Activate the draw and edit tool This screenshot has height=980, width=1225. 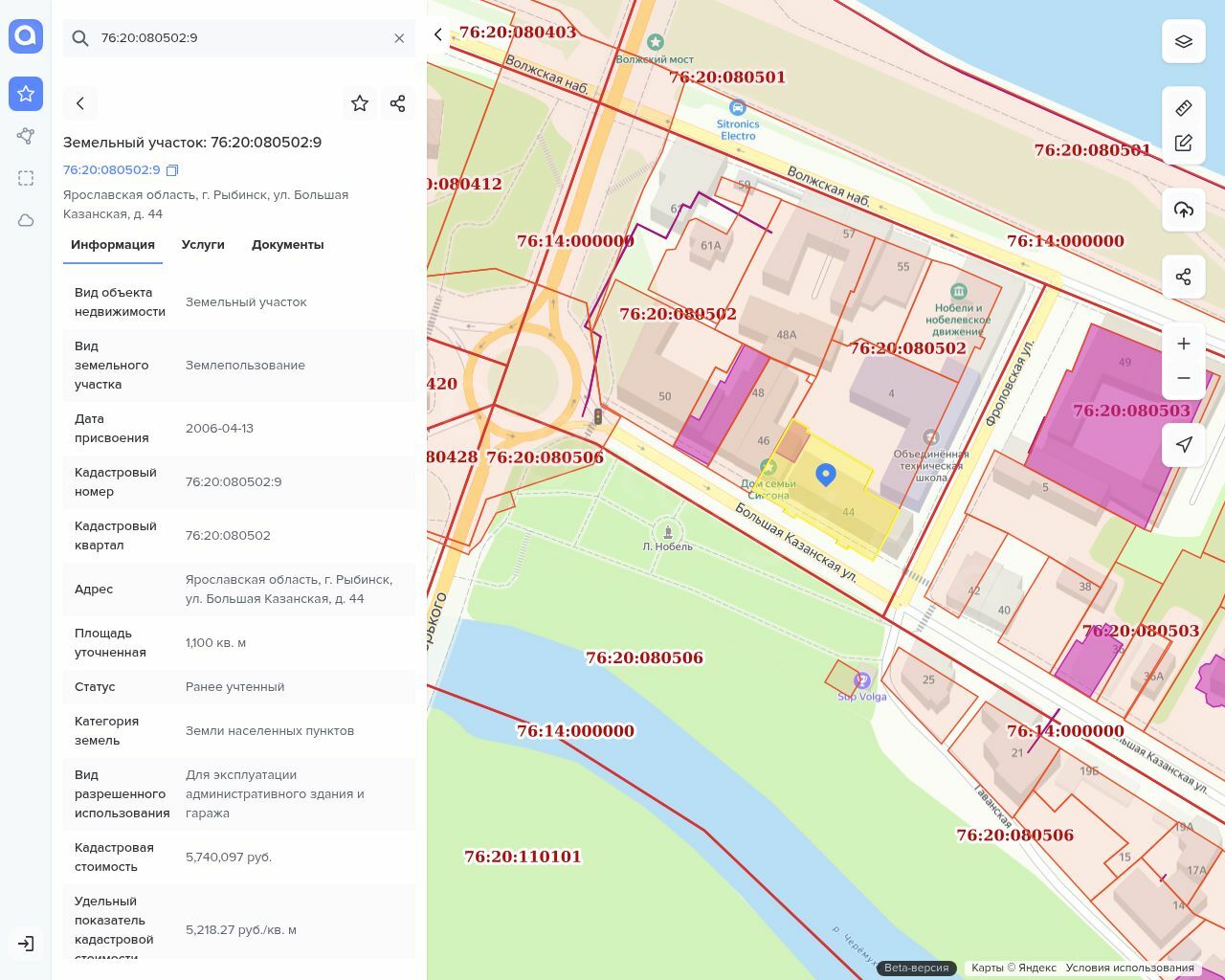pyautogui.click(x=1184, y=143)
